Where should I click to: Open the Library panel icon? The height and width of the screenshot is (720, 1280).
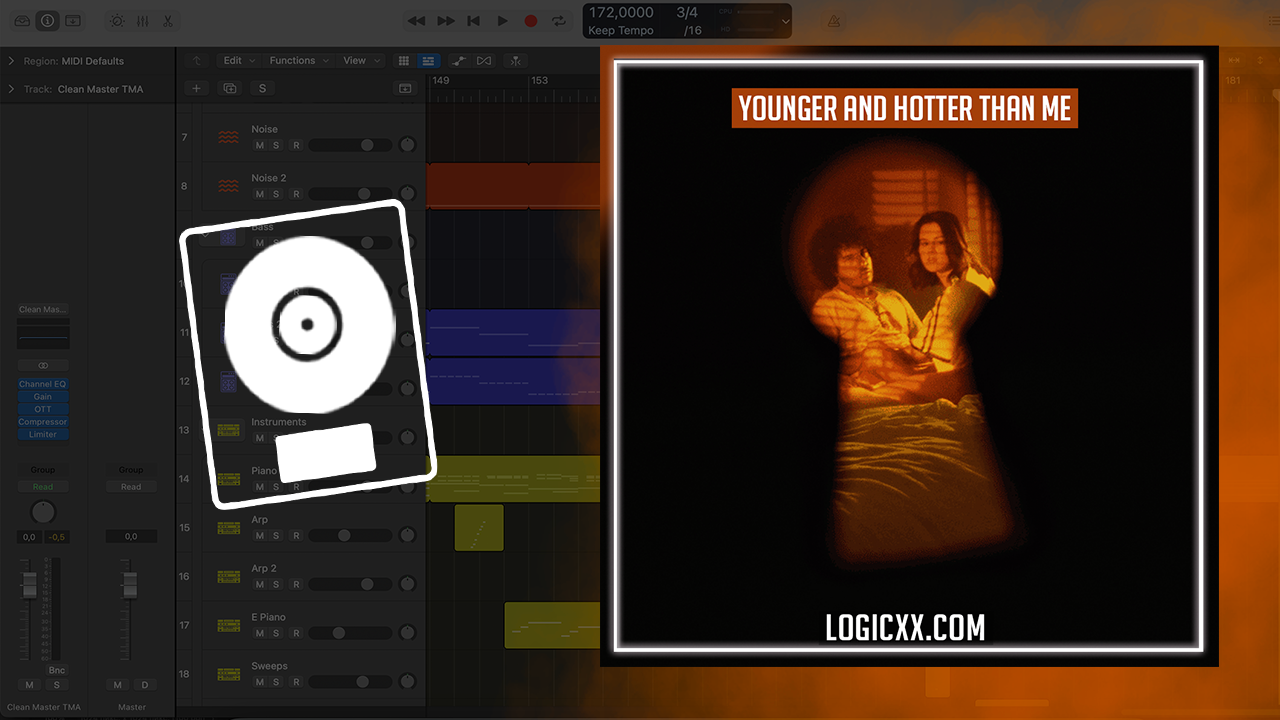click(x=22, y=20)
